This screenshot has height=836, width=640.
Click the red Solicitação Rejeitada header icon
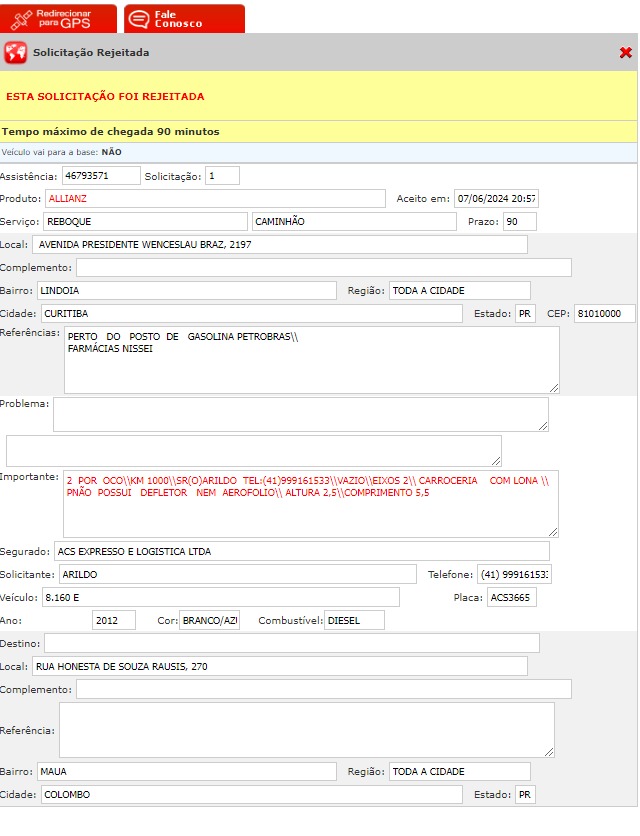pyautogui.click(x=15, y=53)
